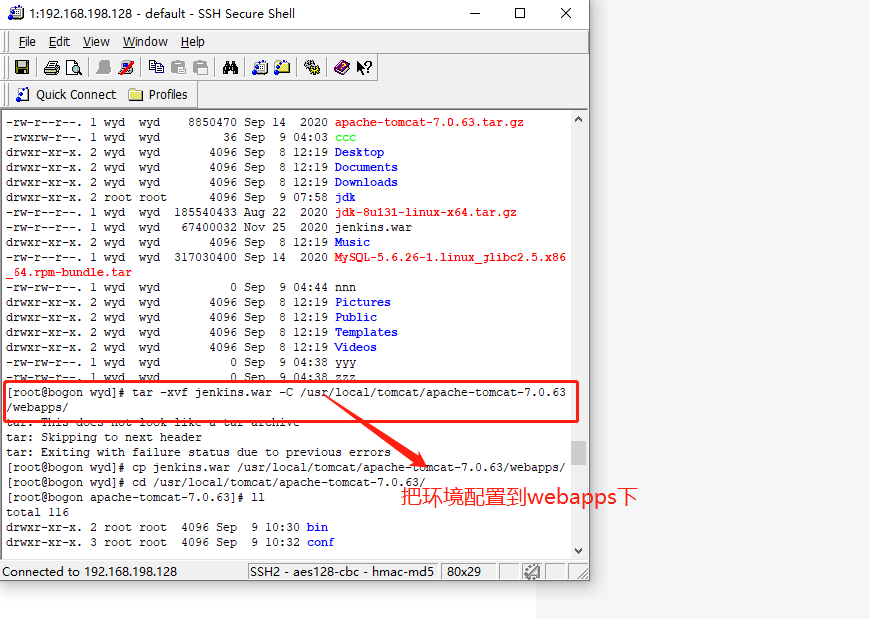870x619 pixels.
Task: Click the Copy icon in toolbar
Action: pyautogui.click(x=156, y=68)
